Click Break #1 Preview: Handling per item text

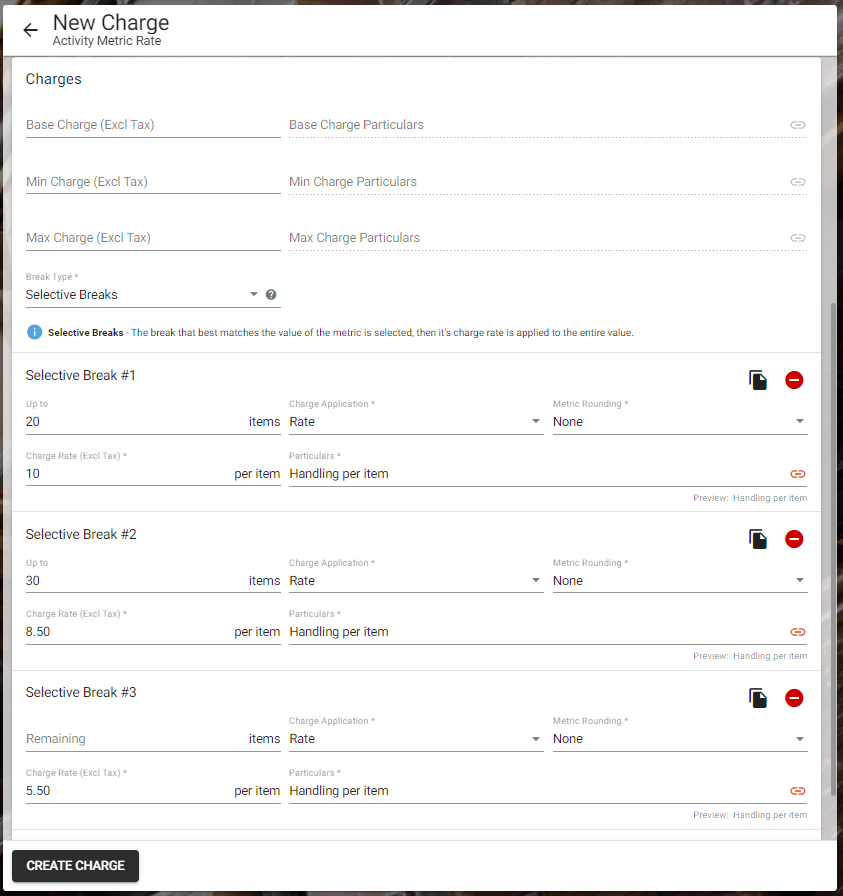click(750, 498)
